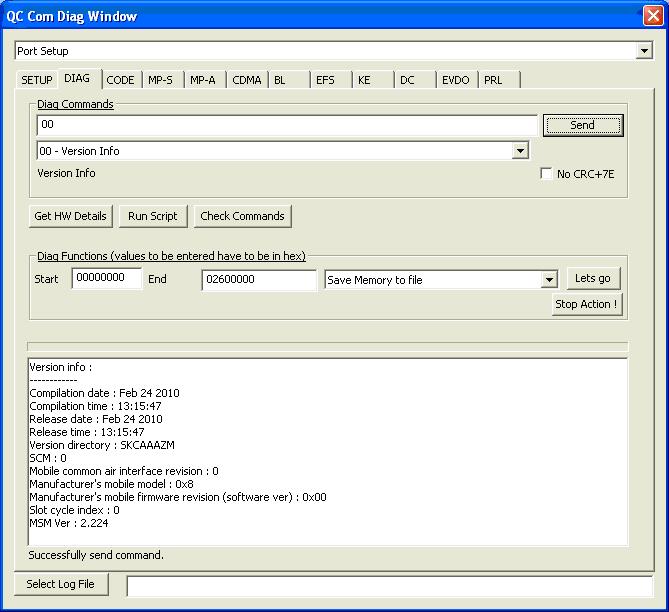669x612 pixels.
Task: Open the KE tab
Action: click(x=372, y=80)
